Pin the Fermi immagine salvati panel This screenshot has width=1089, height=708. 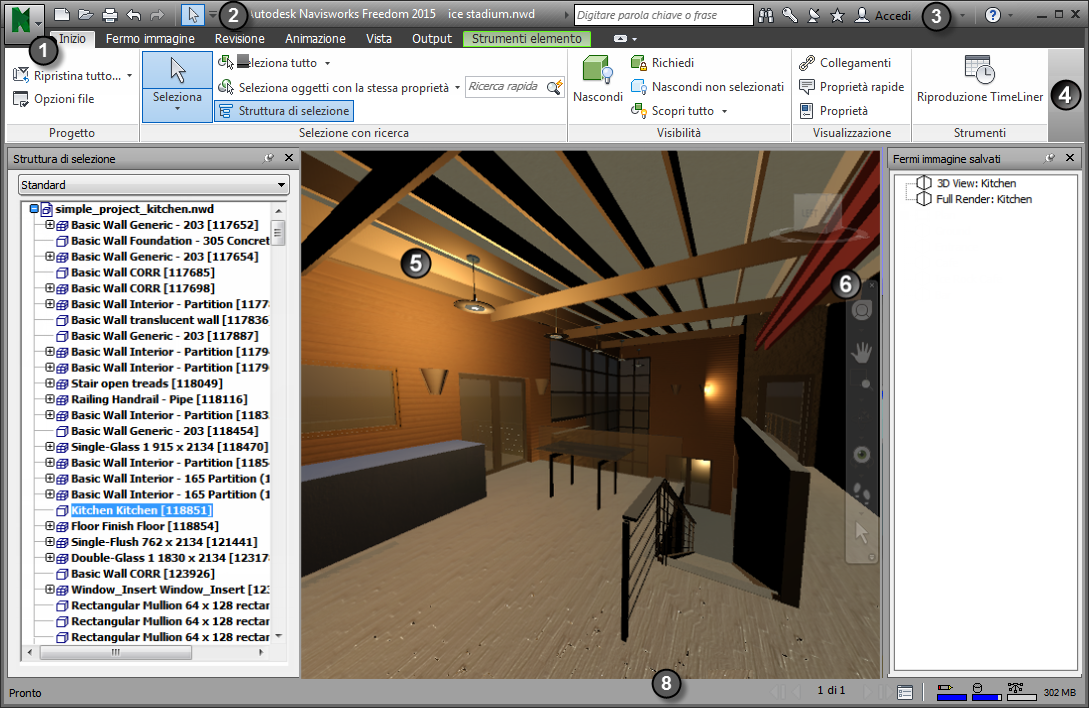(1049, 158)
